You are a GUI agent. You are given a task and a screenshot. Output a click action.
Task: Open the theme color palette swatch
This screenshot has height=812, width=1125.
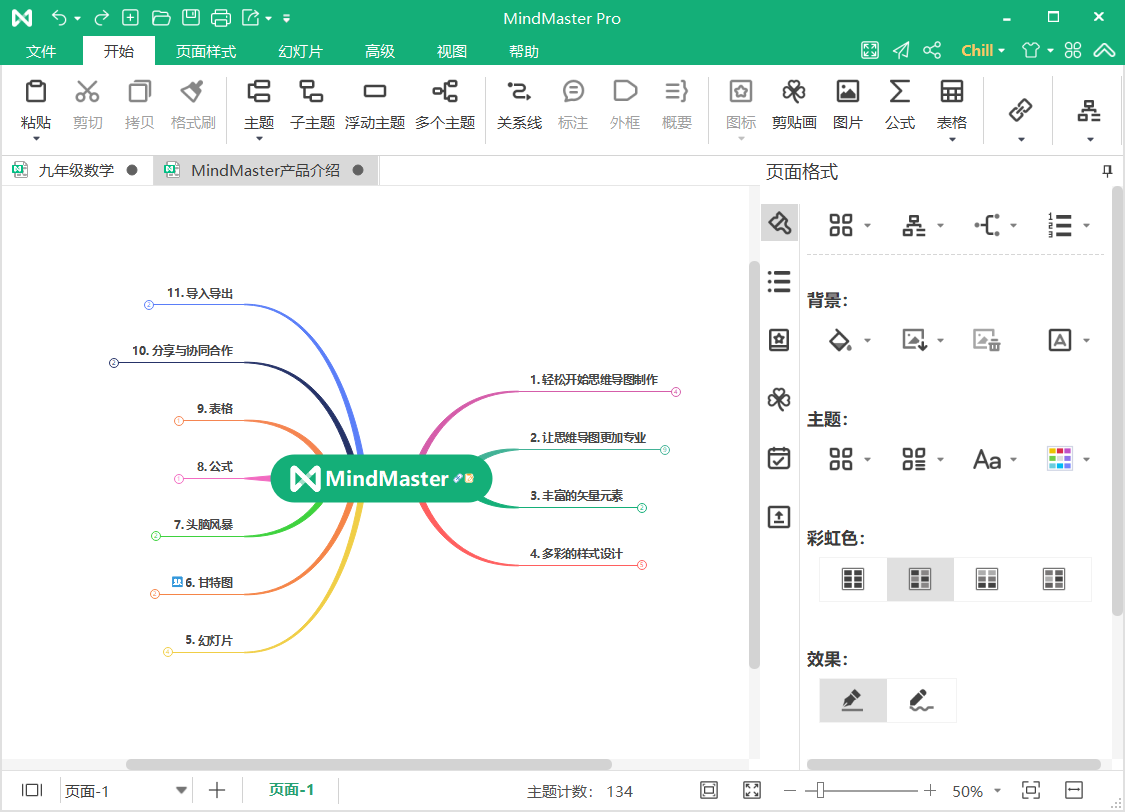pos(1060,458)
